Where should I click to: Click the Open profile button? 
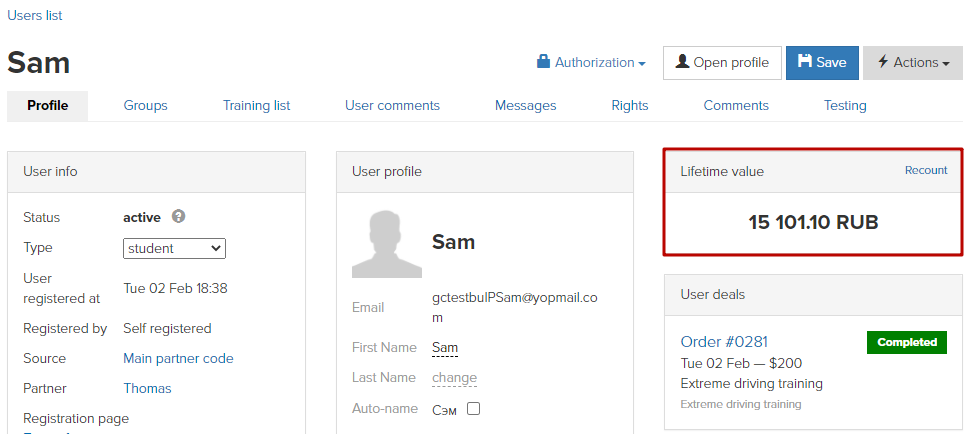pos(722,63)
